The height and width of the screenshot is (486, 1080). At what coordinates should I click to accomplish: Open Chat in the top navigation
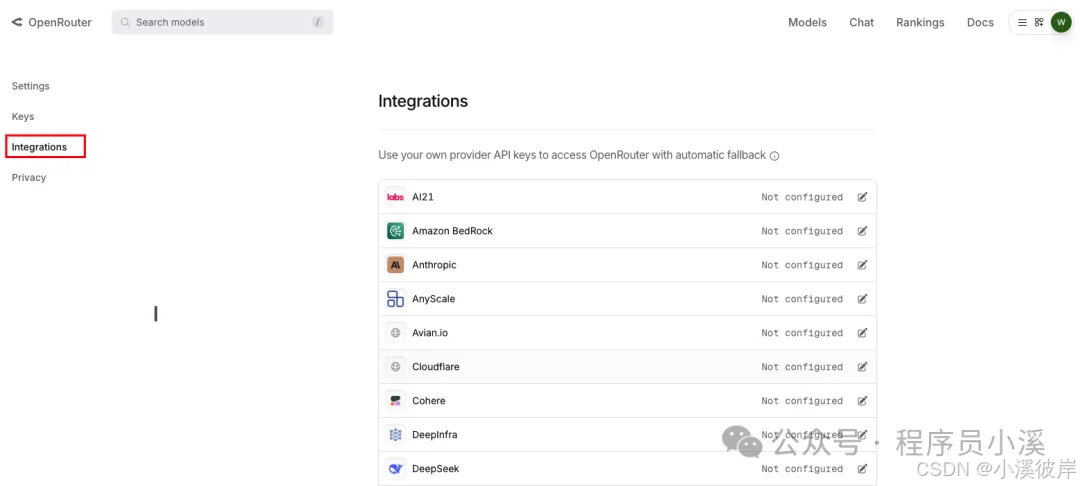[x=862, y=22]
